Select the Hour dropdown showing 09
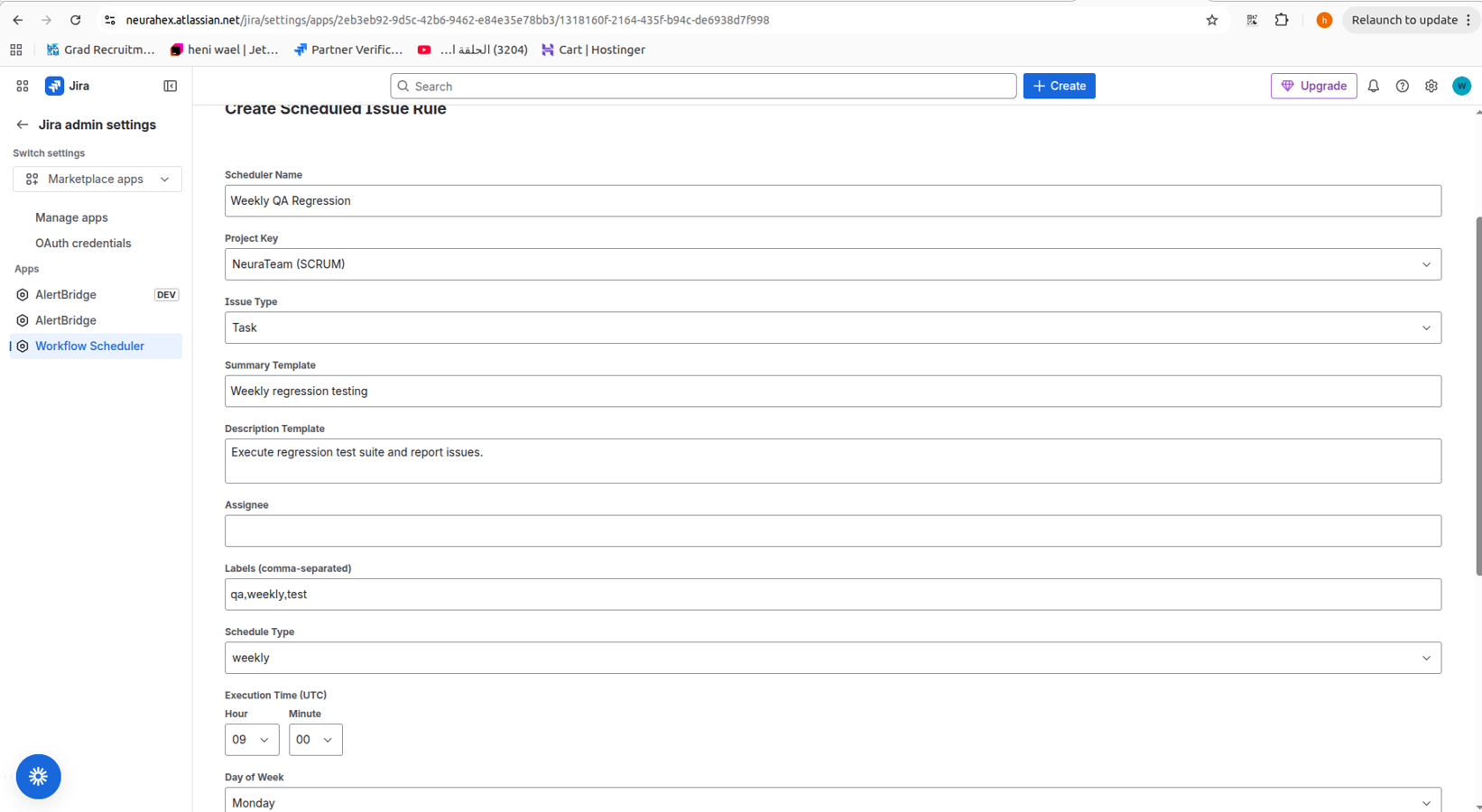 (x=251, y=740)
